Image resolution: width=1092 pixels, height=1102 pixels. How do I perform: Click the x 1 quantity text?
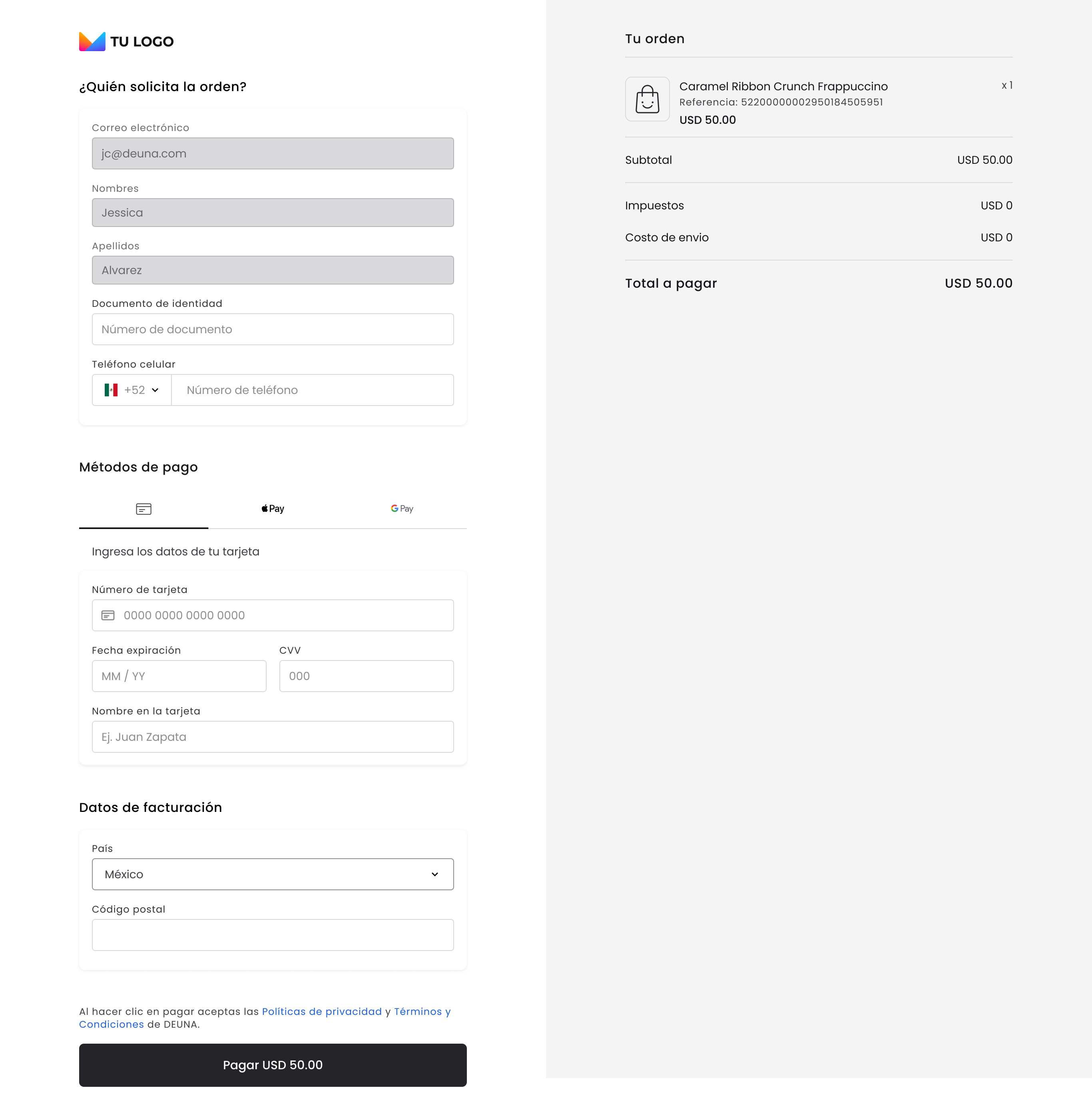click(x=1007, y=86)
